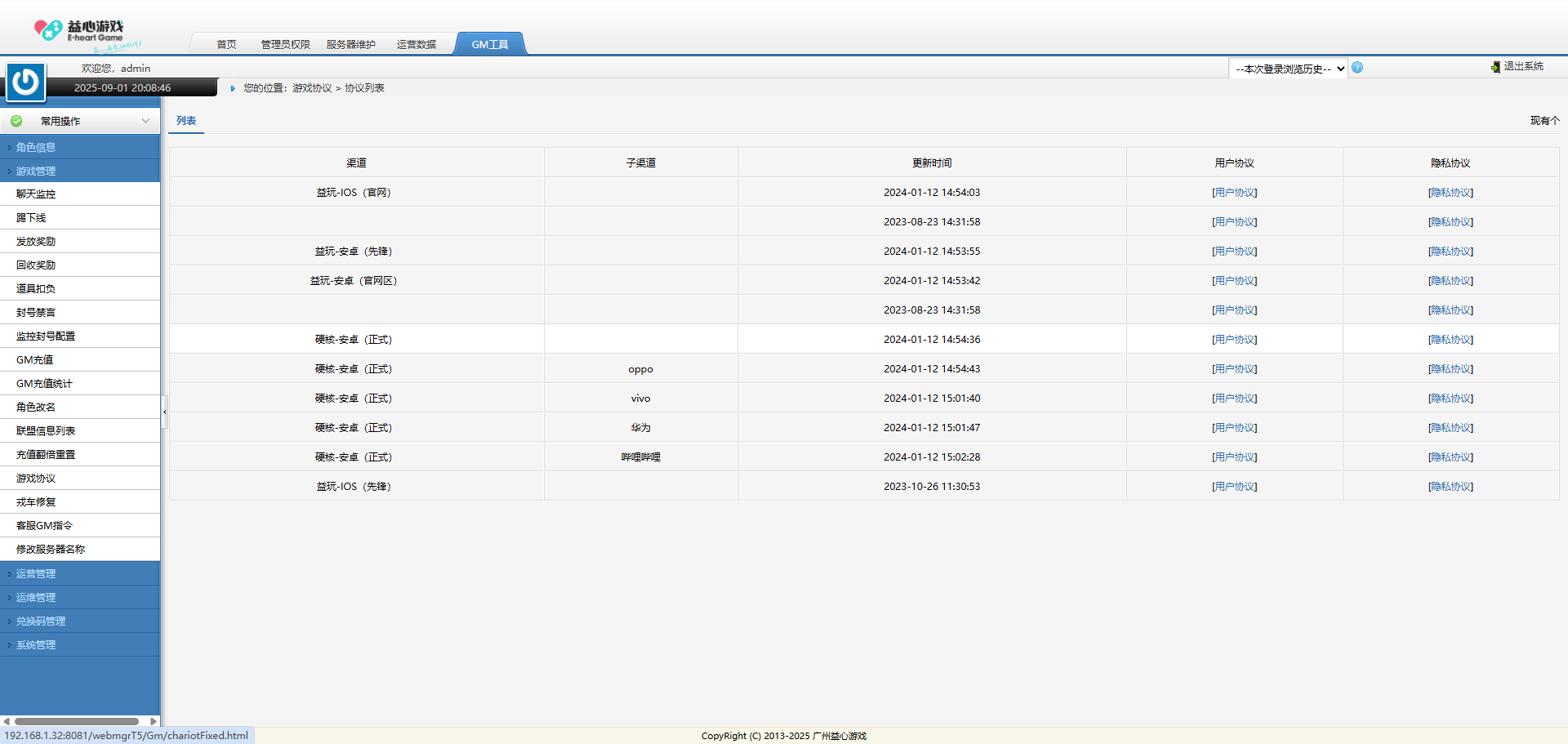Click the blue breadcrumb arrow before 您的位置
The width and height of the screenshot is (1568, 744).
[x=233, y=88]
